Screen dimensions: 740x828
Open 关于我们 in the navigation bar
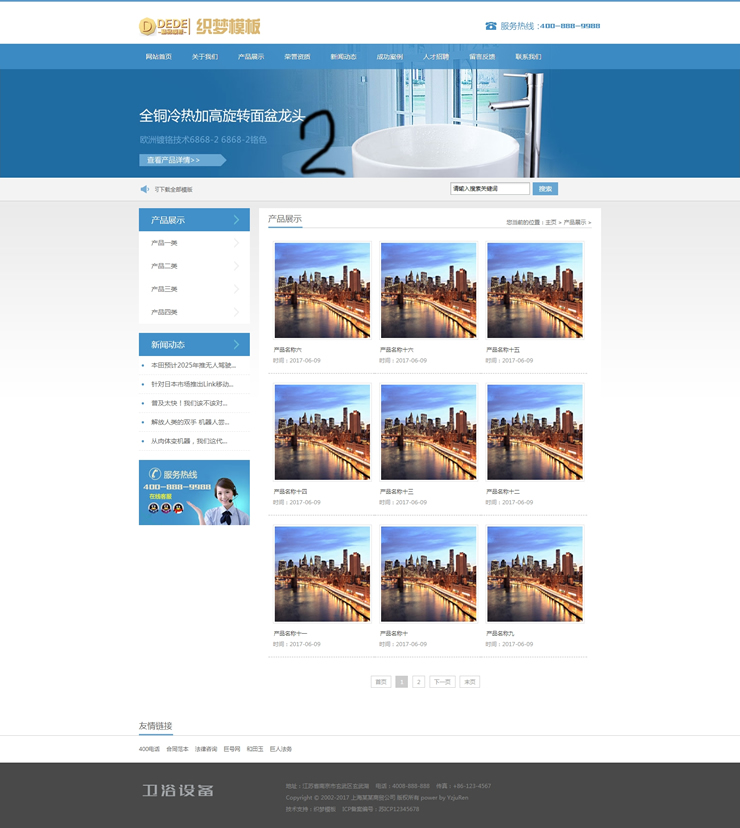[x=204, y=57]
